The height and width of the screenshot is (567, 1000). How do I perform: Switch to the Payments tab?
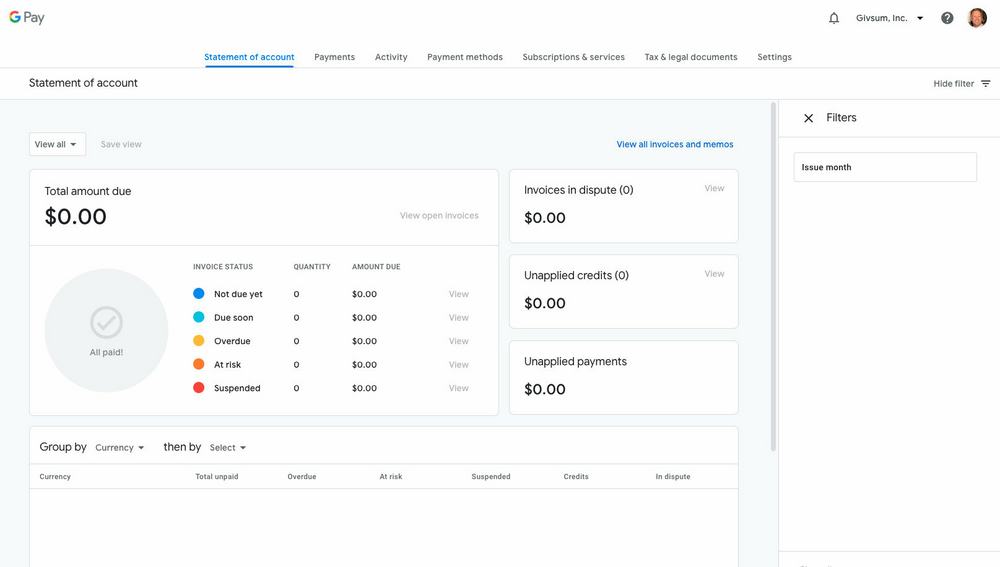334,57
